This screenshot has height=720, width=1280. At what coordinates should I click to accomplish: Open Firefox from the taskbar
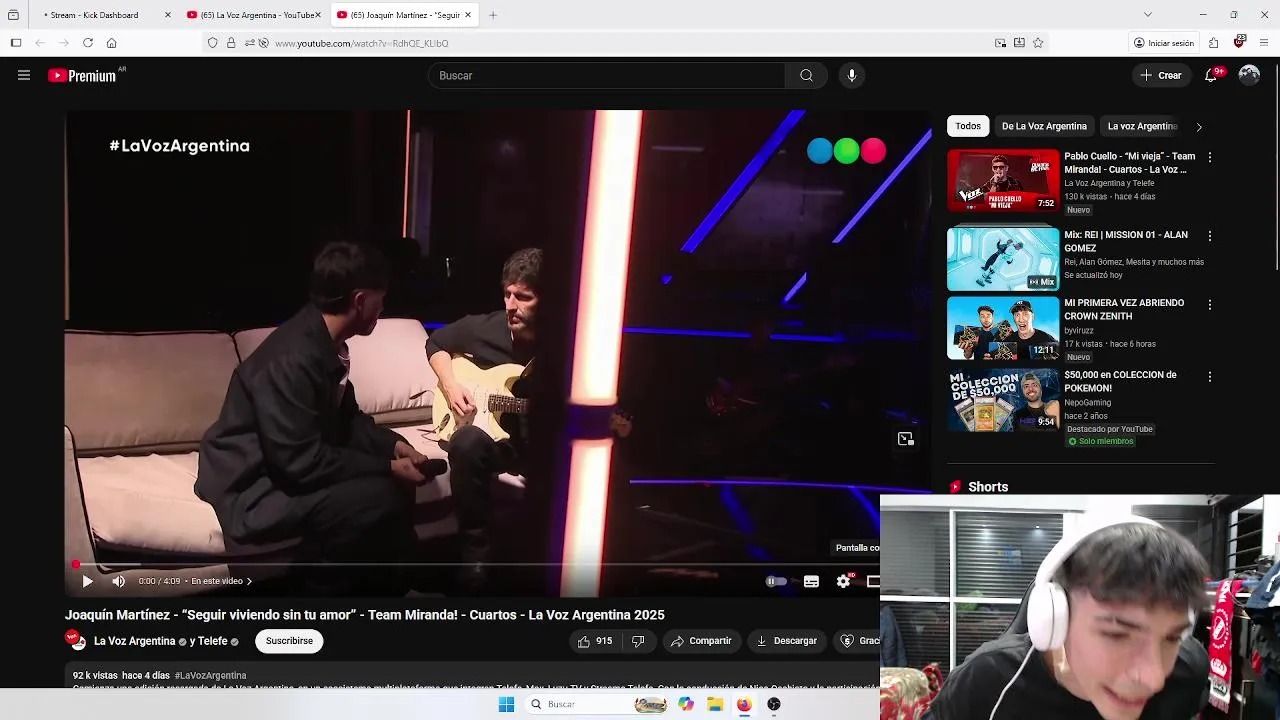(744, 704)
